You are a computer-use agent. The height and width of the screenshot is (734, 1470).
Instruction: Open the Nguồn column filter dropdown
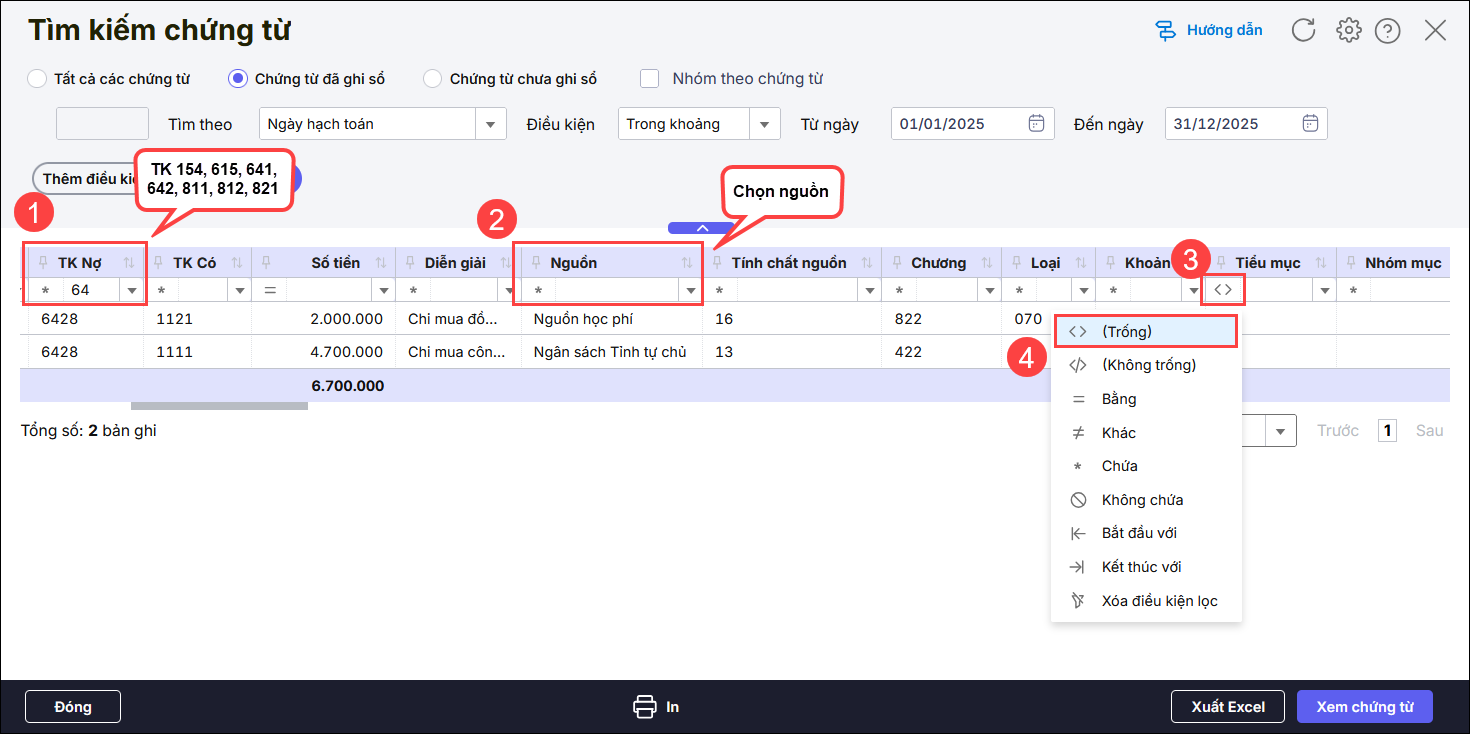(x=689, y=291)
